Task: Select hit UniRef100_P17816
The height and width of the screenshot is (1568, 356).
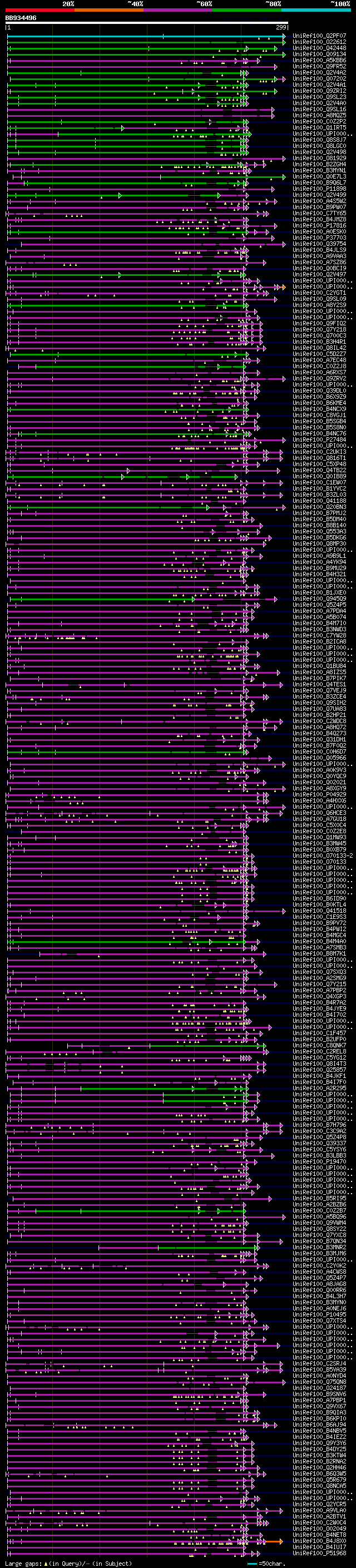Action: [x=319, y=226]
